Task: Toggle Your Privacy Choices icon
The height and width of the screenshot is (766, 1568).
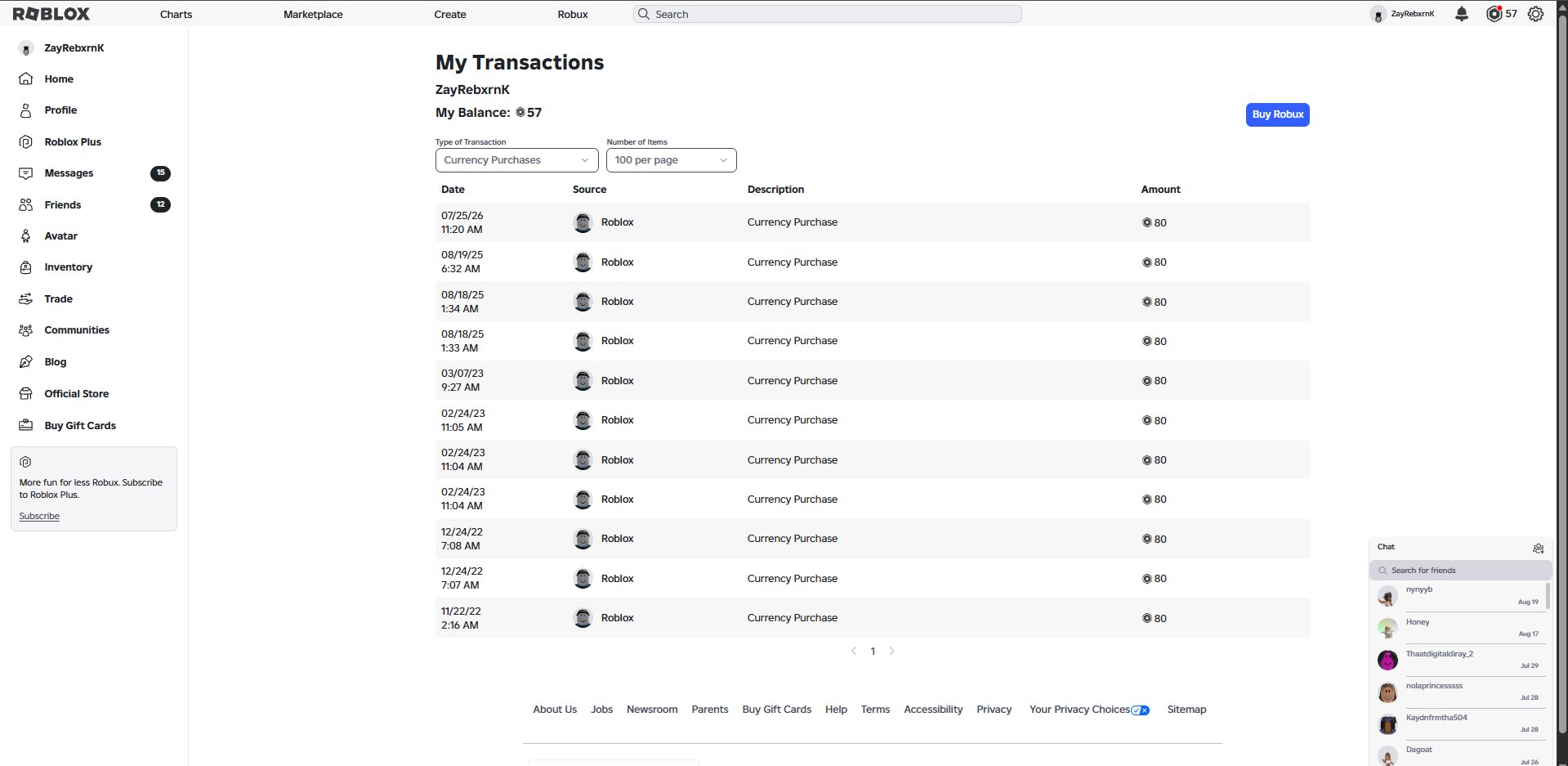Action: click(1141, 710)
